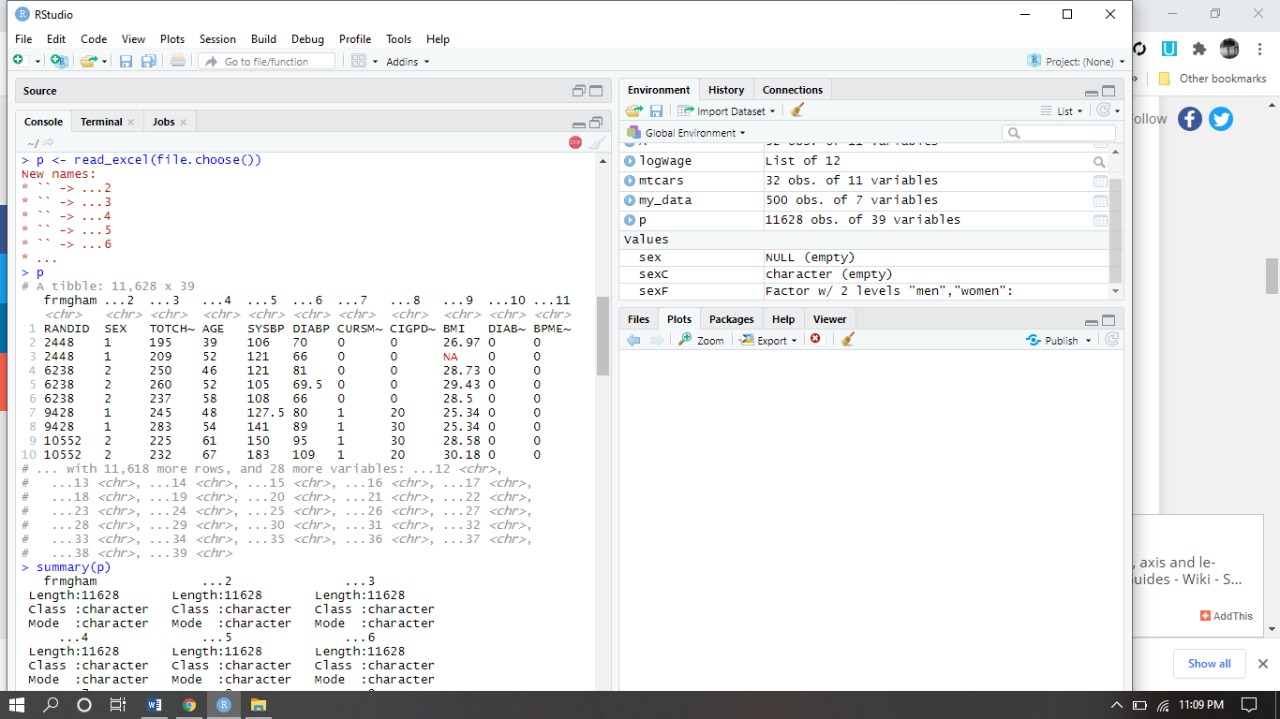Remove current plot with red X icon
The width and height of the screenshot is (1280, 719).
click(816, 340)
